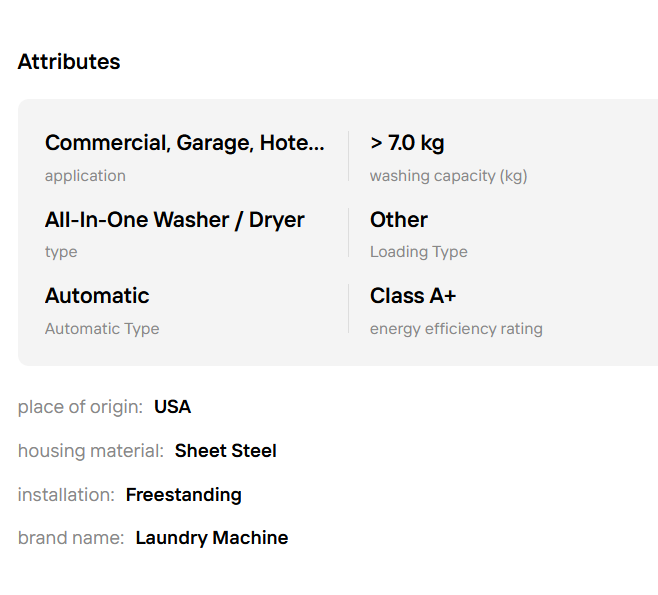Select the "energy efficiency rating" label
This screenshot has width=658, height=595.
pyautogui.click(x=456, y=328)
